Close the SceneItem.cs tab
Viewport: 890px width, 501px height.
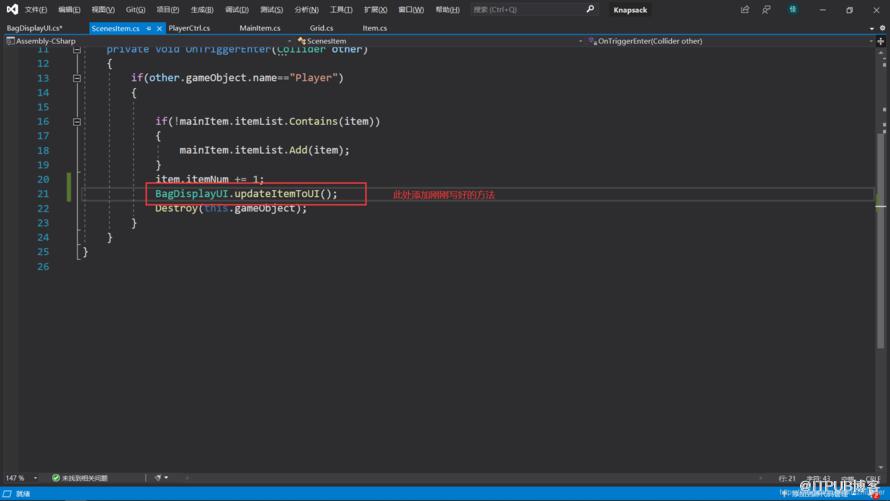click(159, 28)
